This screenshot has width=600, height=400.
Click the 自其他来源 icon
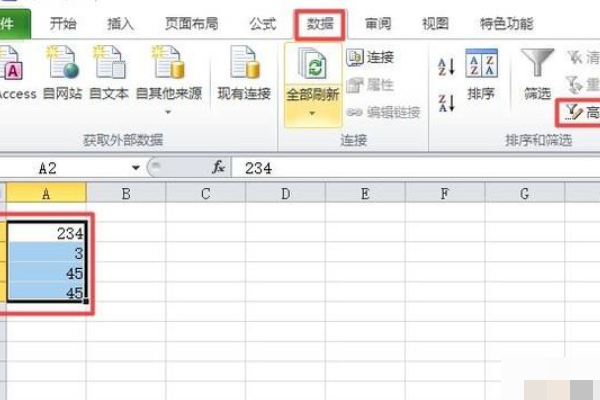[x=169, y=63]
